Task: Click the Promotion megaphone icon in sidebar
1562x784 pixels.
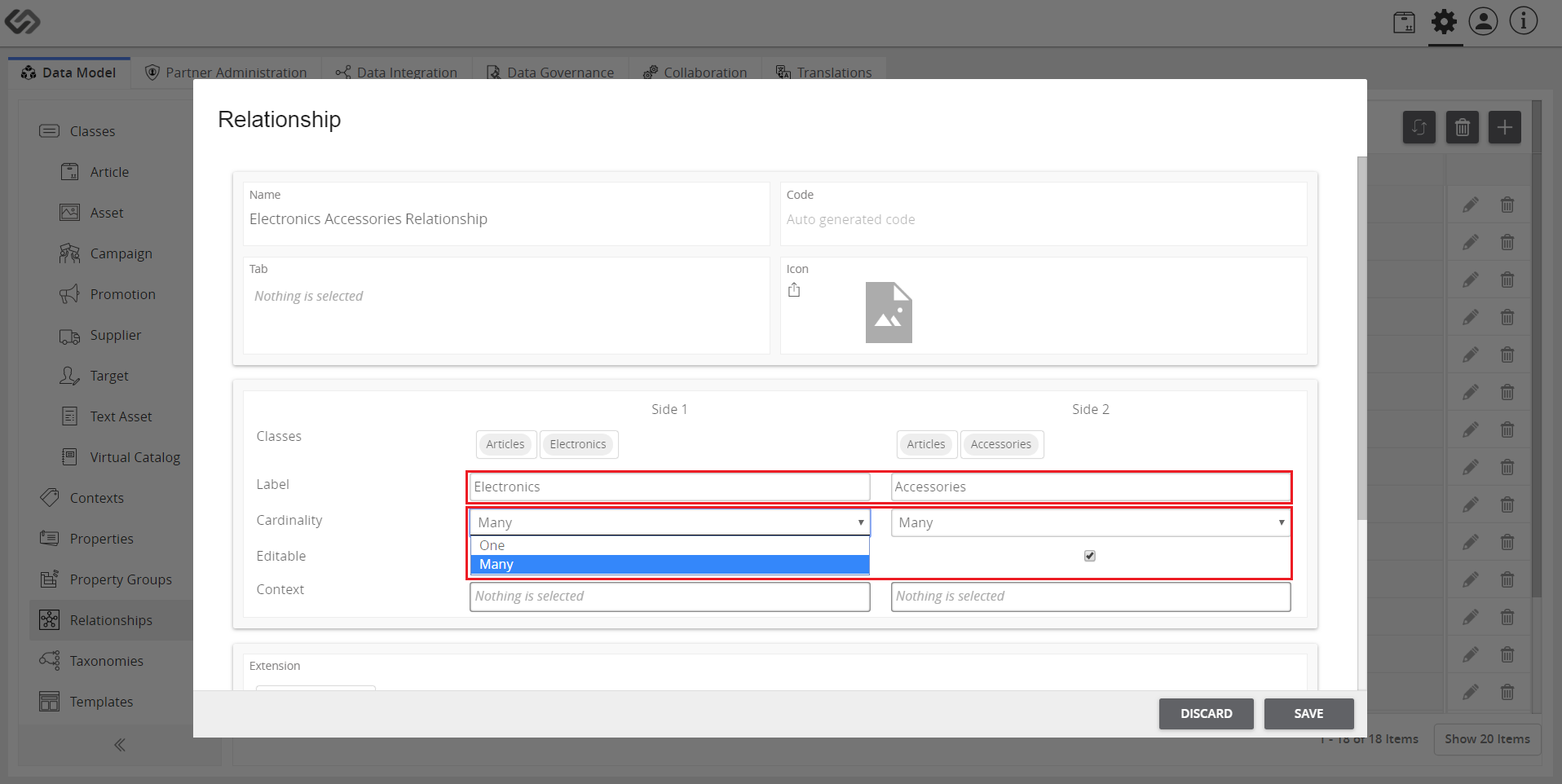Action: coord(69,294)
